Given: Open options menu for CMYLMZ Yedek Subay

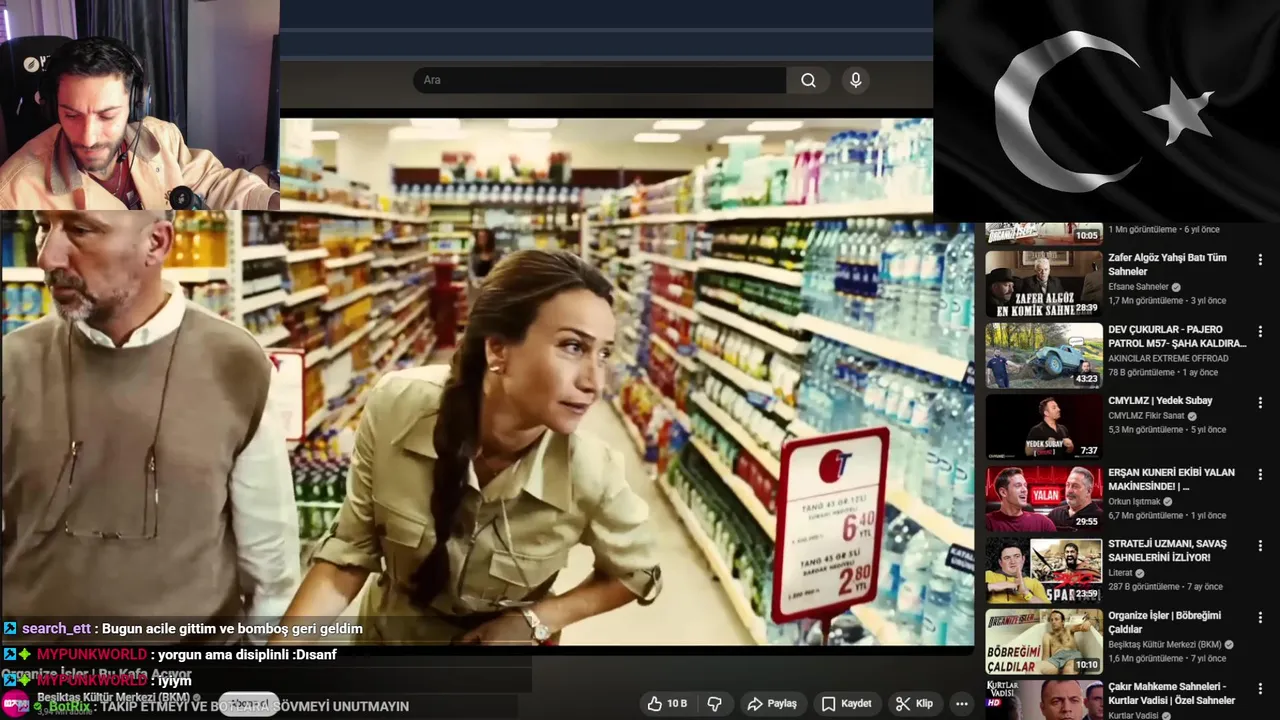Looking at the screenshot, I should tap(1260, 403).
